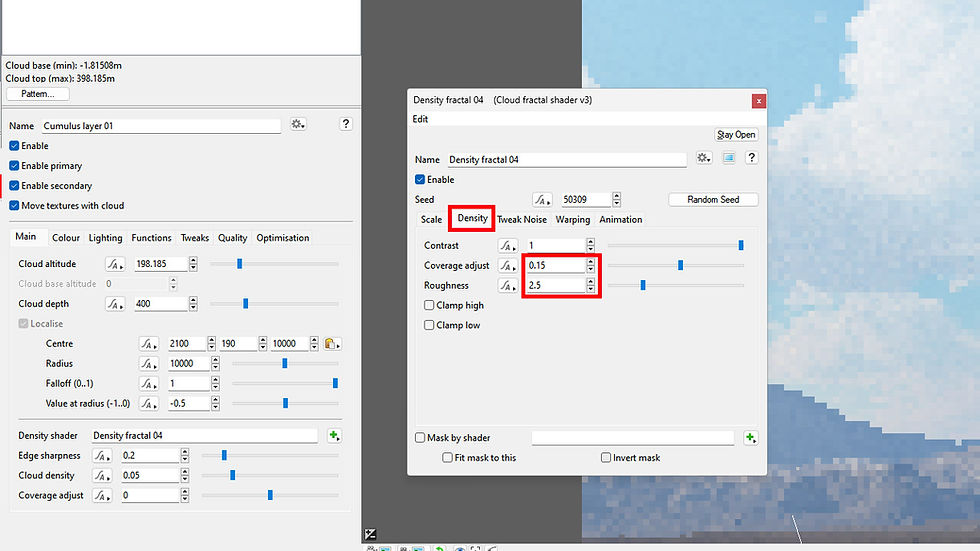
Task: Select Density tab in fractal dialog
Action: [472, 218]
